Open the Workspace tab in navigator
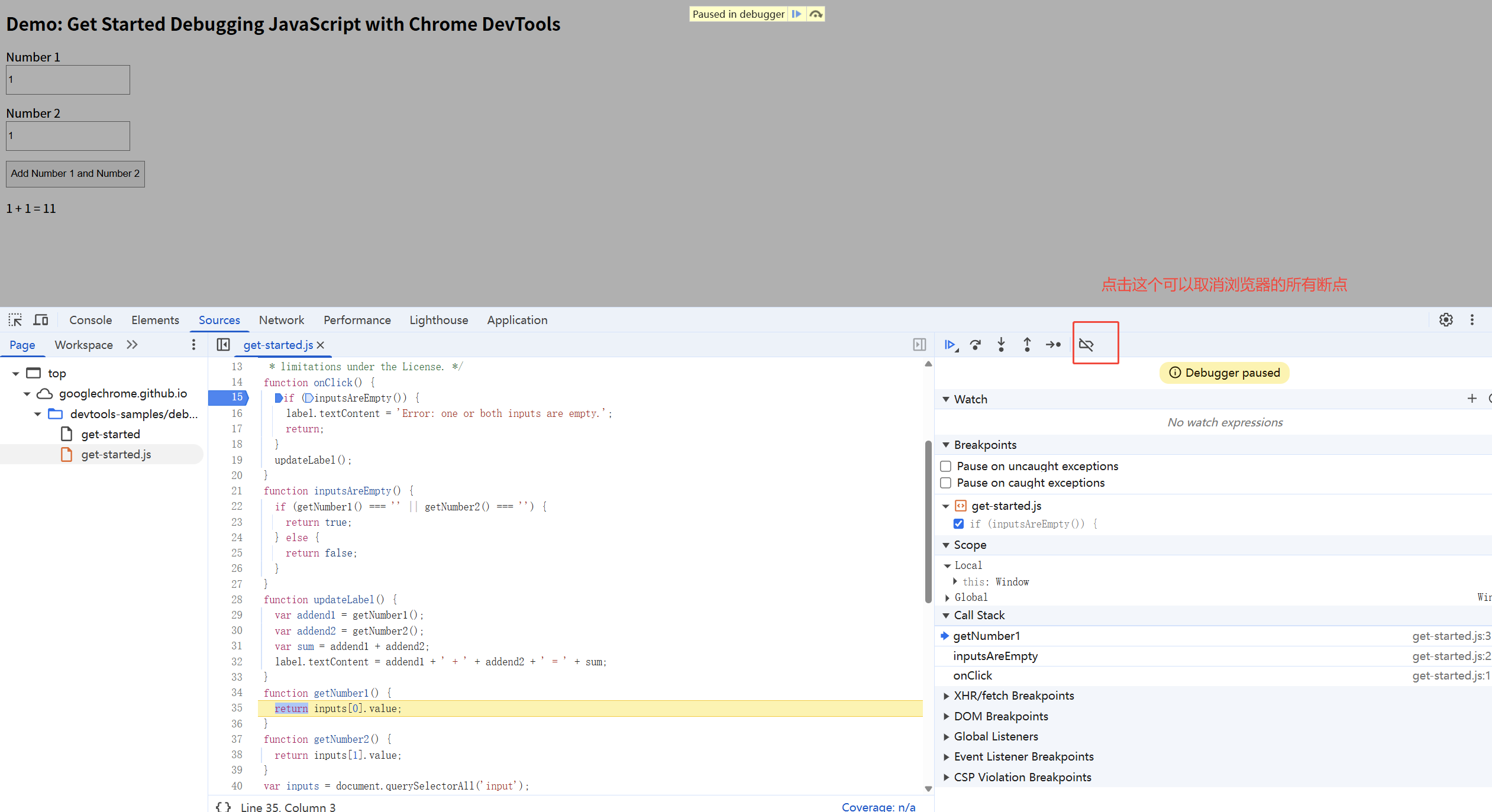Viewport: 1492px width, 812px height. (x=83, y=345)
